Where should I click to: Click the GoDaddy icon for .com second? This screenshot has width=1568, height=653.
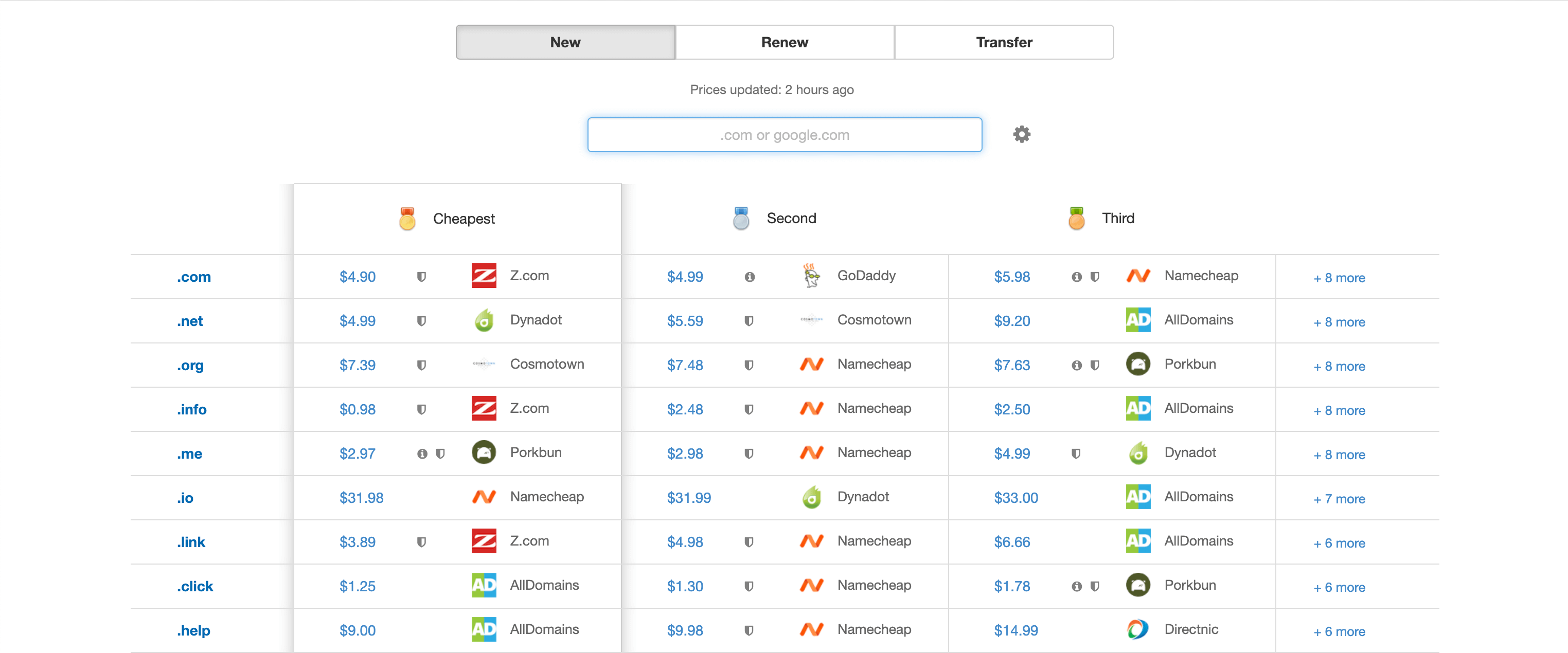811,276
